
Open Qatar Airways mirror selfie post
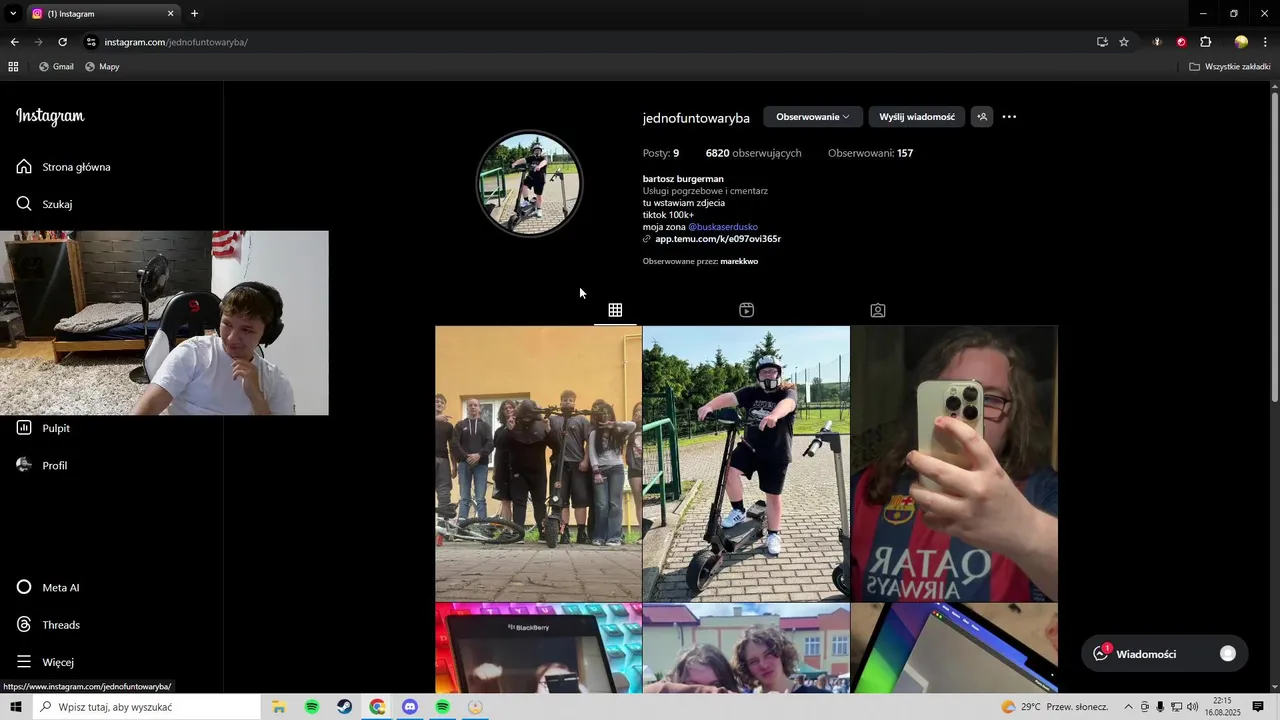pos(954,463)
